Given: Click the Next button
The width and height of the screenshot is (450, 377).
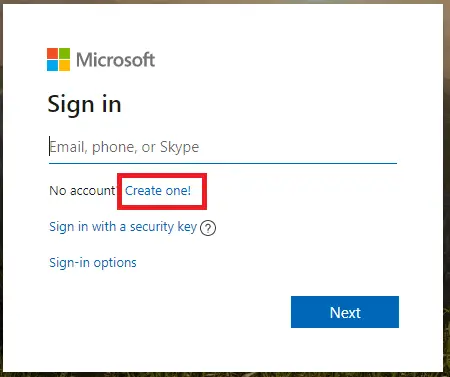Looking at the screenshot, I should pyautogui.click(x=345, y=312).
